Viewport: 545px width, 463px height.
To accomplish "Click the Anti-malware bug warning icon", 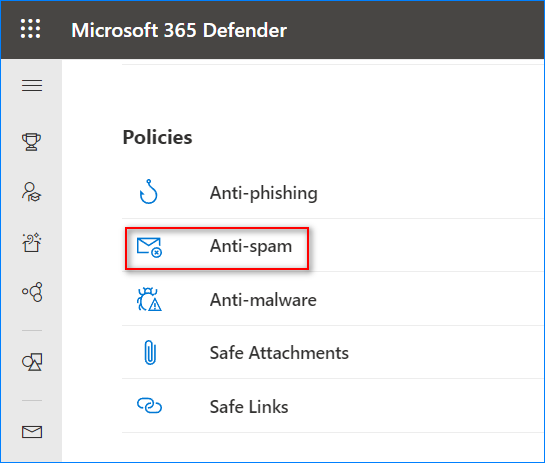I will (149, 300).
